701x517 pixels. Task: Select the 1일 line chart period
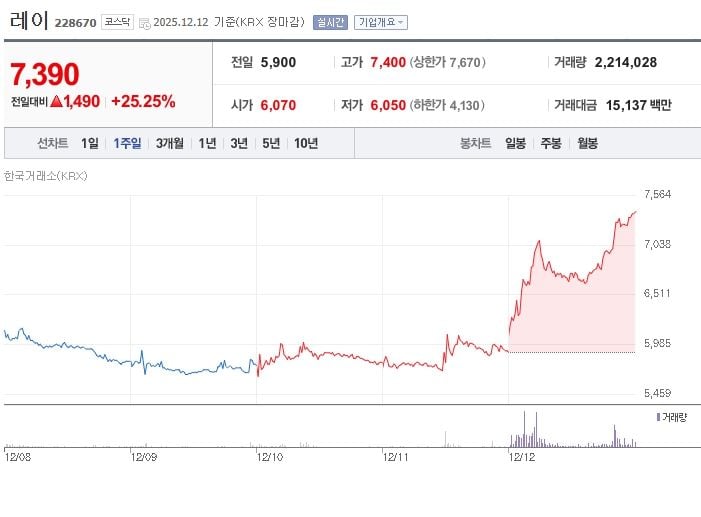pos(90,143)
